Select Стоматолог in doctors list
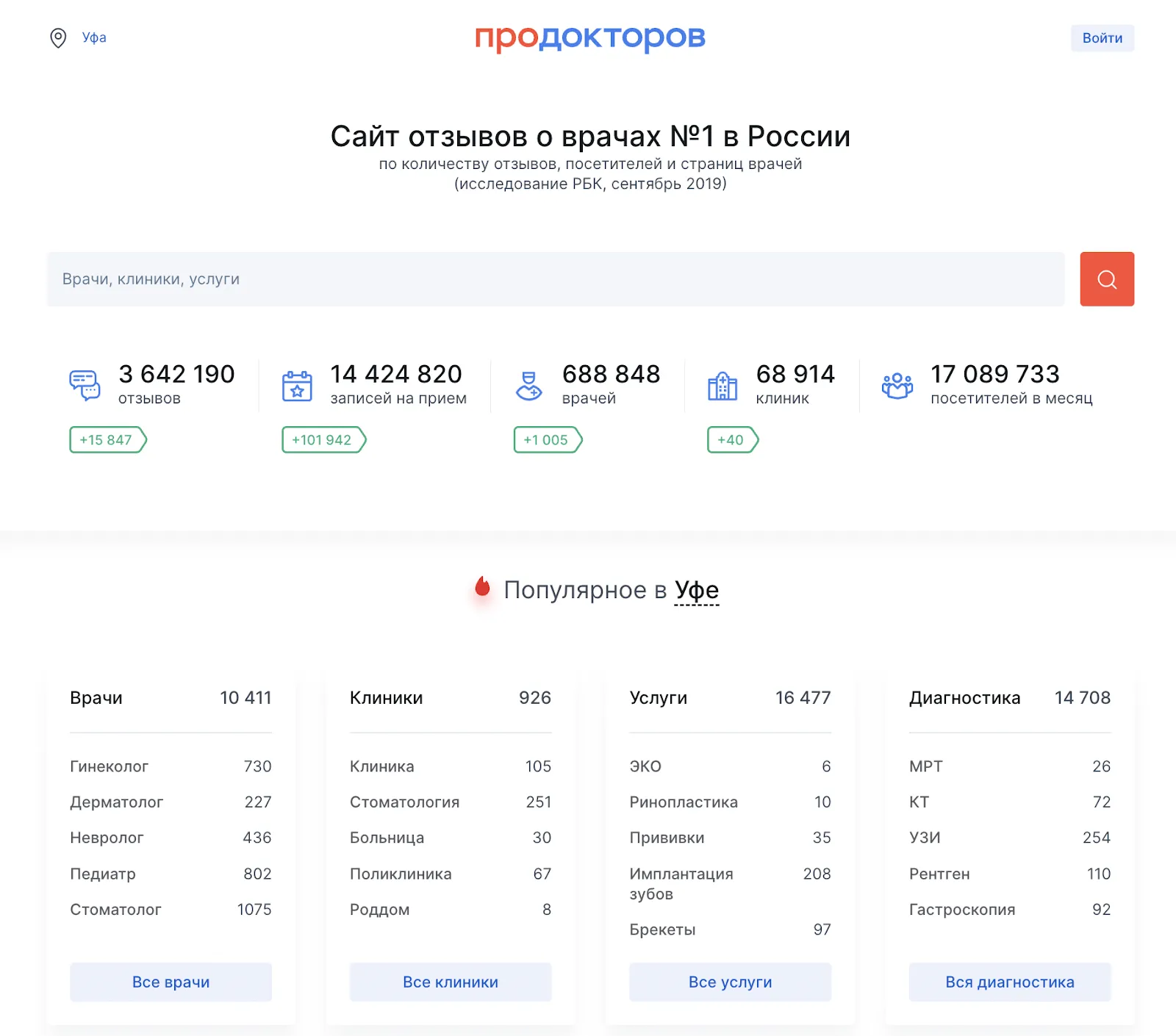 [115, 910]
